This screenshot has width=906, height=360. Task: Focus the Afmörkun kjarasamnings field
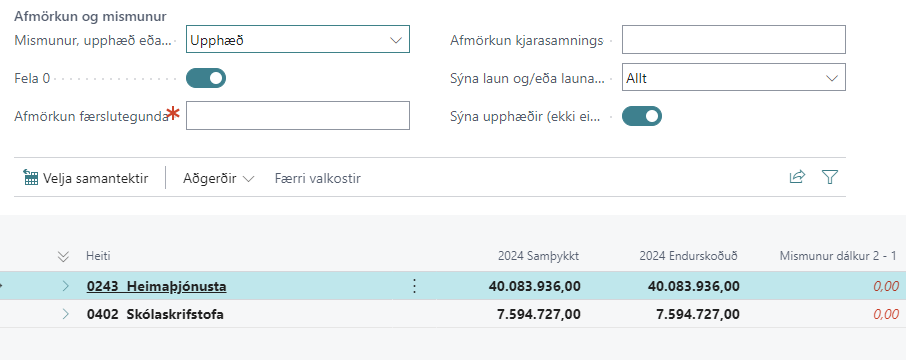(734, 39)
